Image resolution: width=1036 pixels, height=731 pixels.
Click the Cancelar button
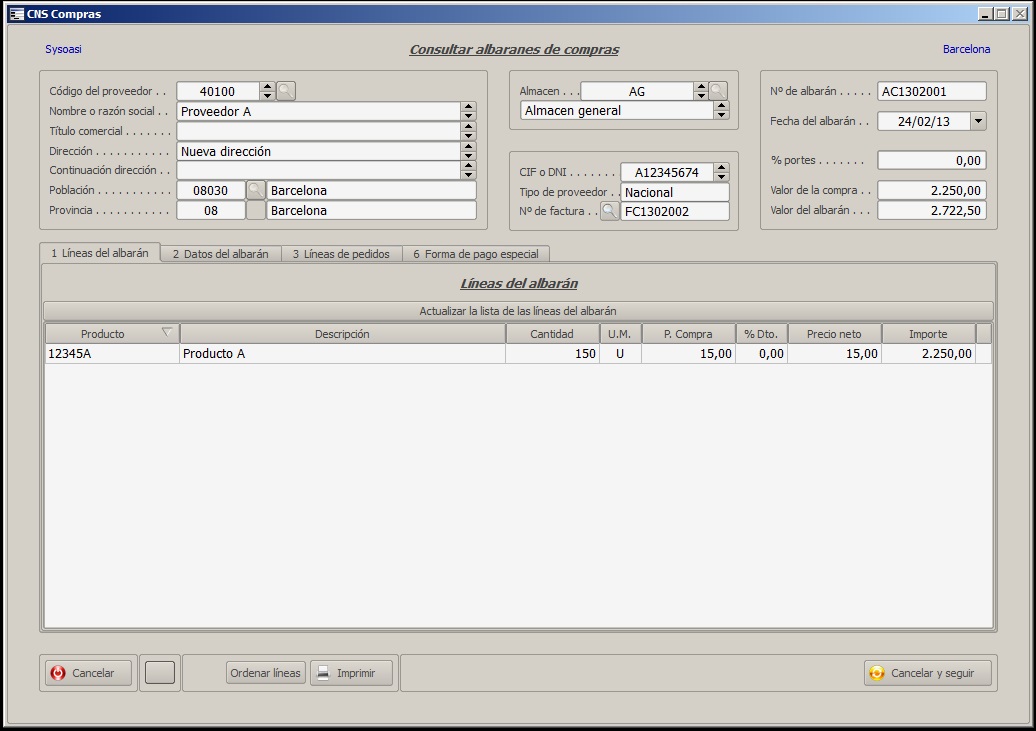click(89, 673)
